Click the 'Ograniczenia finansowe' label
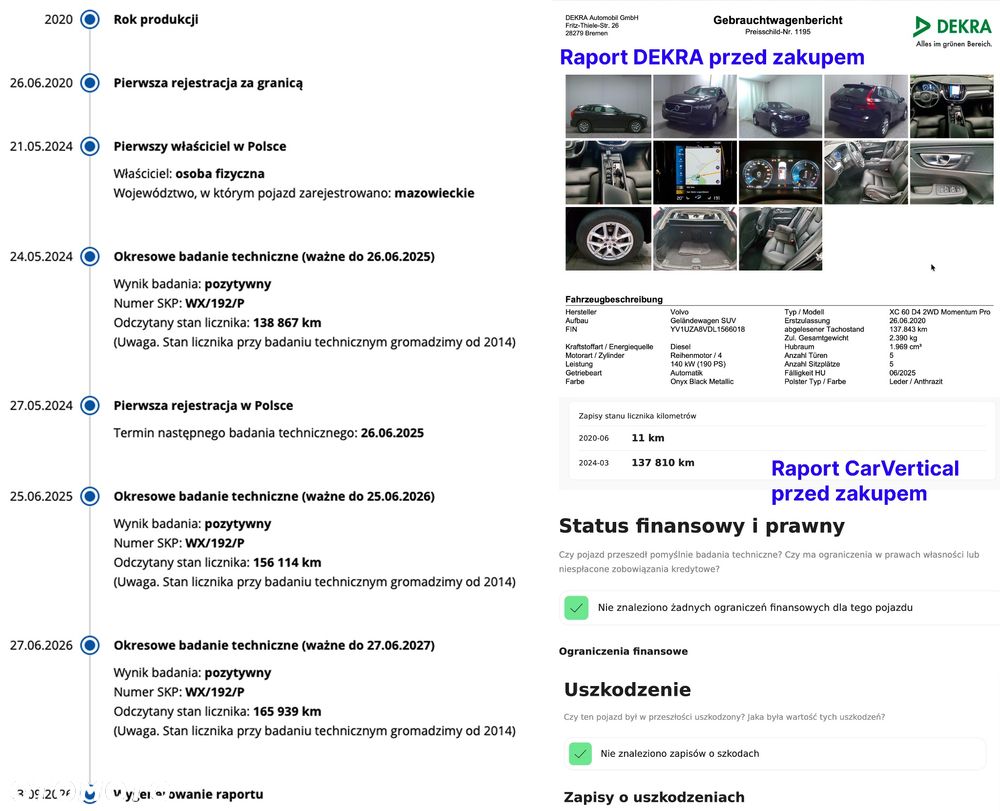This screenshot has height=811, width=1000. point(623,651)
